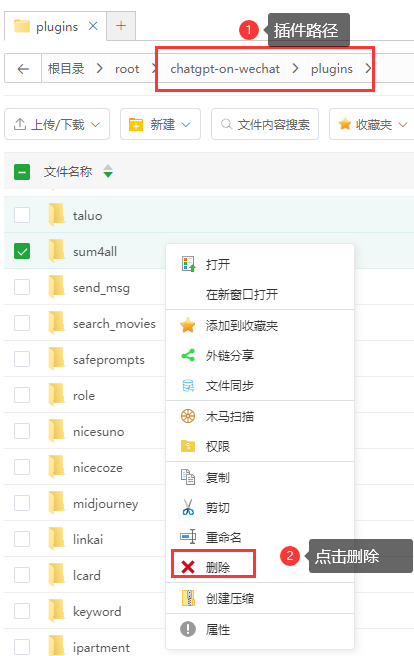The height and width of the screenshot is (656, 414).
Task: Open the midjourney folder
Action: [105, 504]
